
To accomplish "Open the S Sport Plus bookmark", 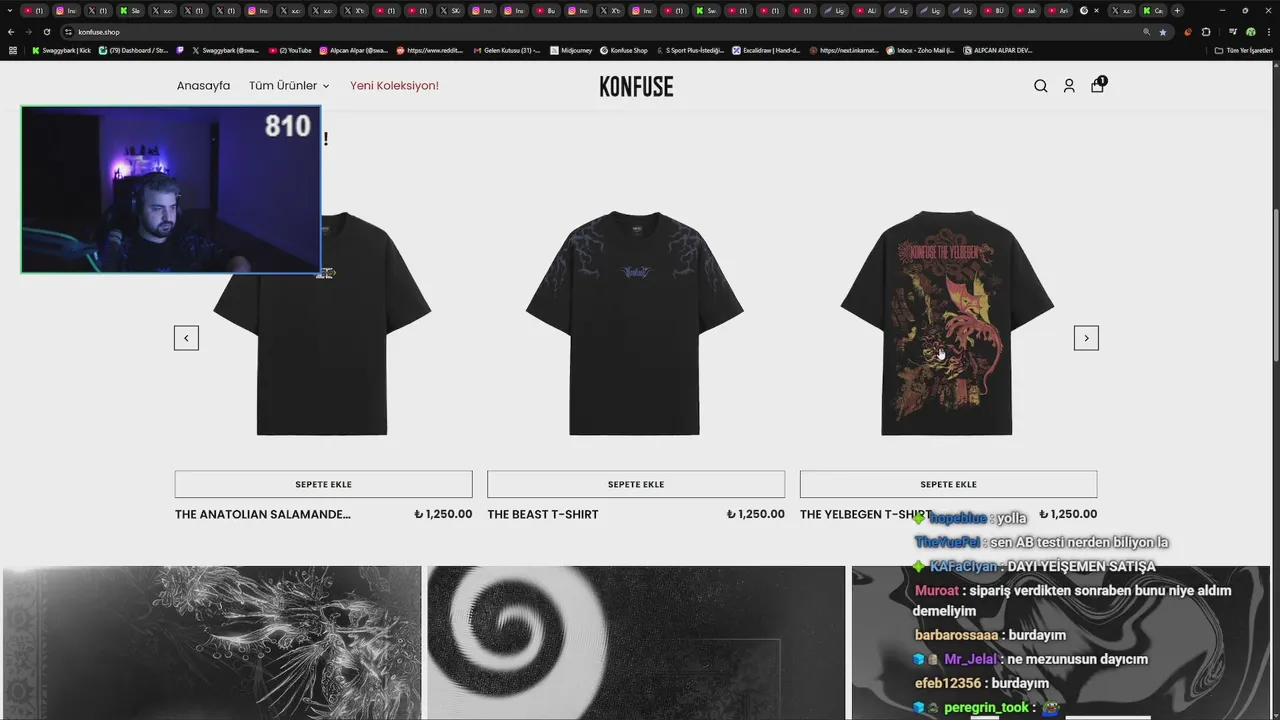I will click(690, 50).
